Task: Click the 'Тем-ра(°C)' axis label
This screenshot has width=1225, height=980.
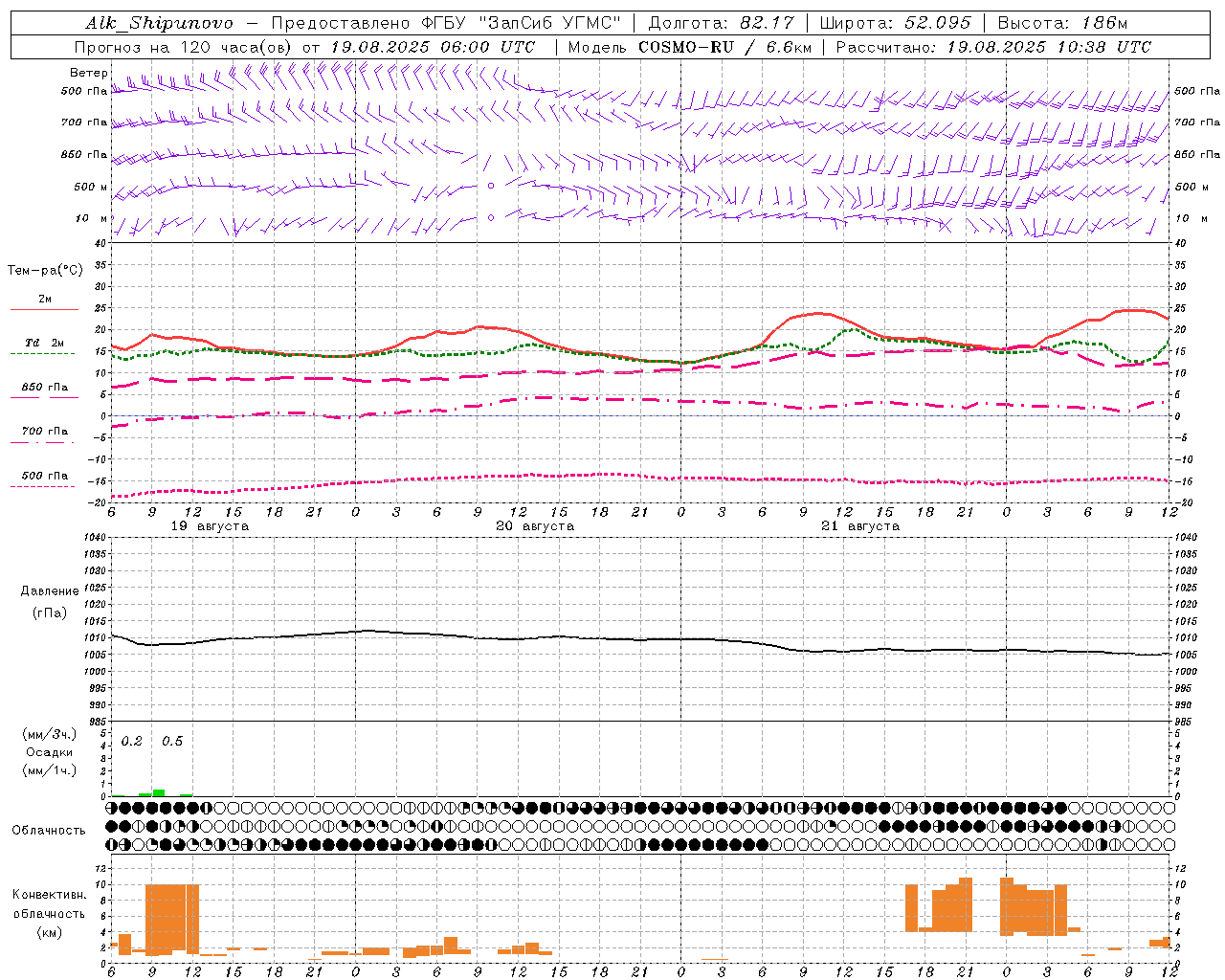Action: click(x=45, y=271)
